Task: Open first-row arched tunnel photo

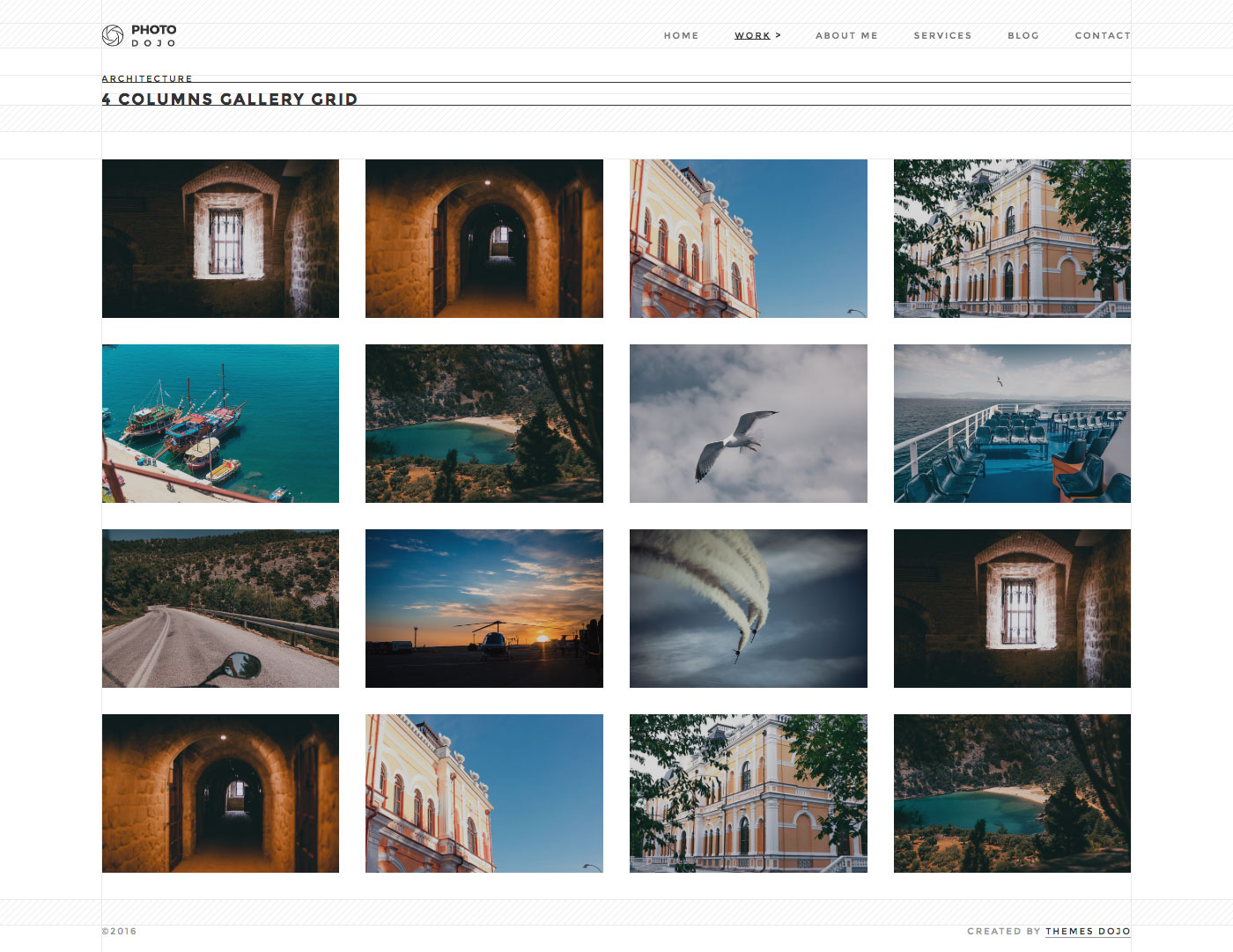Action: pos(484,239)
